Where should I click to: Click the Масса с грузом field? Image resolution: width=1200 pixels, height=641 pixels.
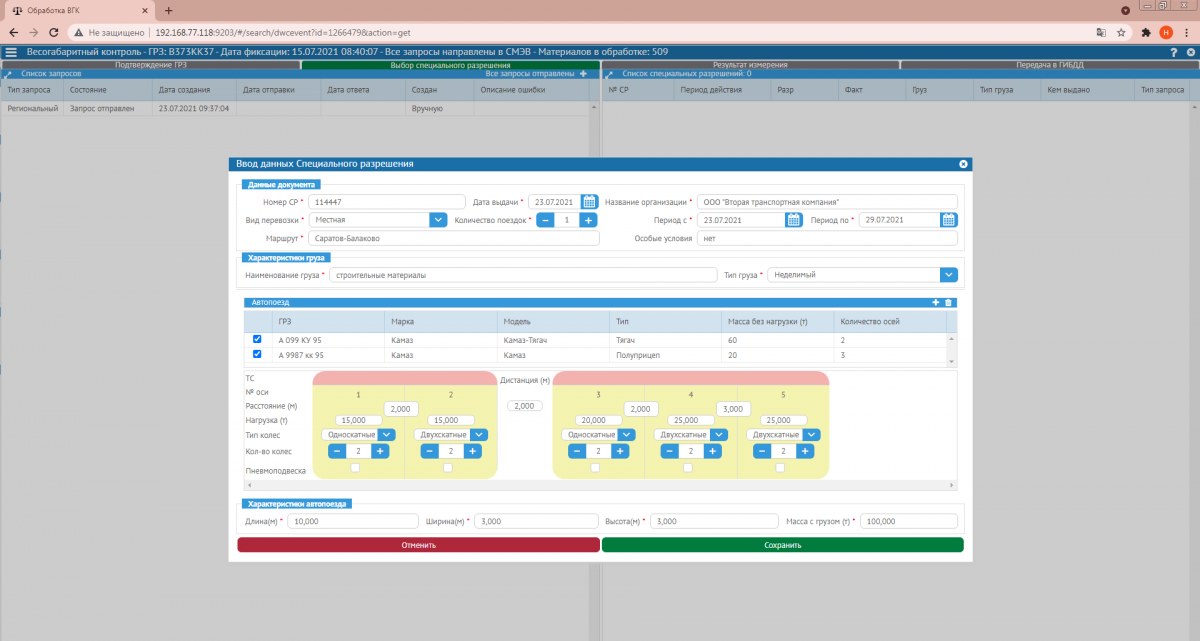pos(911,521)
